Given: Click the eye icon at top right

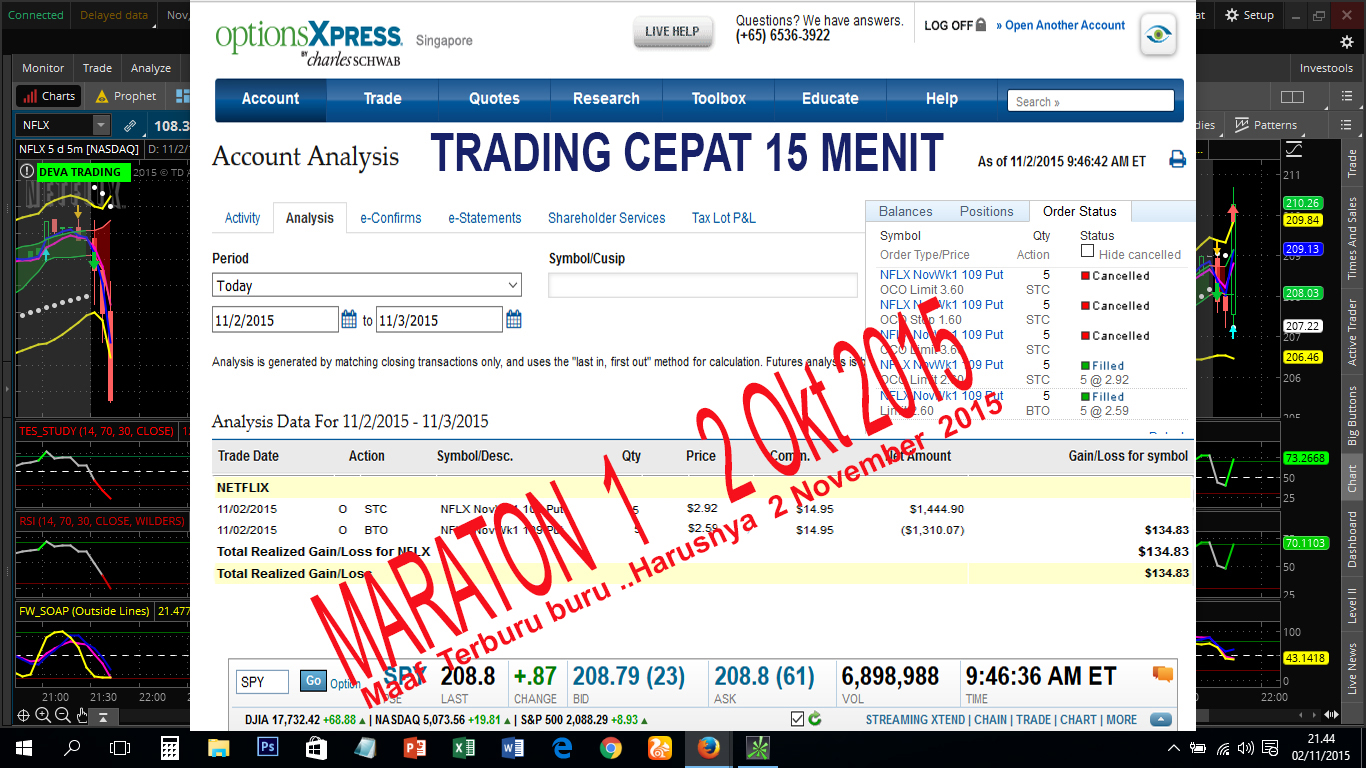Looking at the screenshot, I should pyautogui.click(x=1158, y=35).
